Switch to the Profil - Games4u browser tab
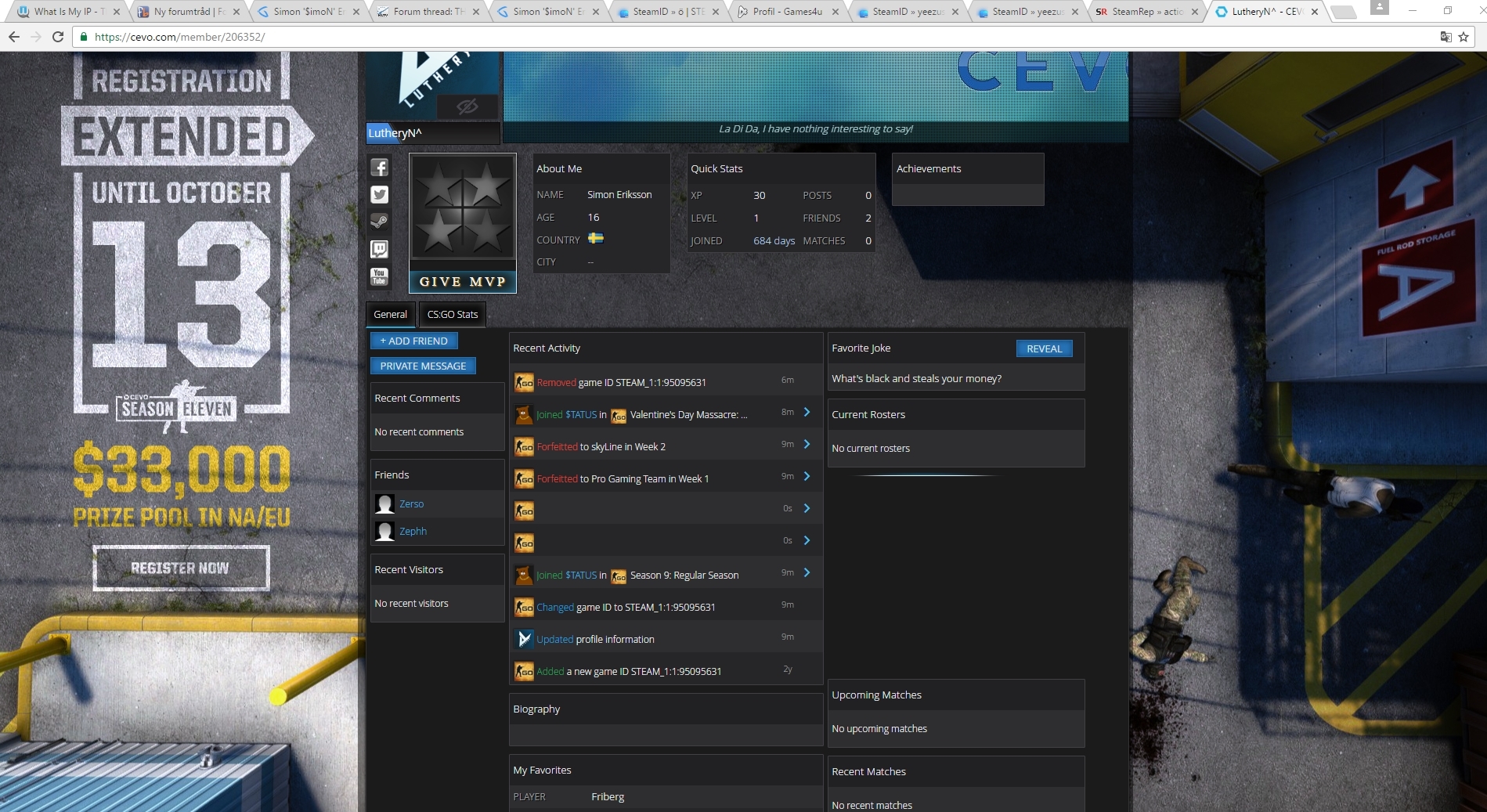Viewport: 1487px width, 812px height. coord(786,12)
